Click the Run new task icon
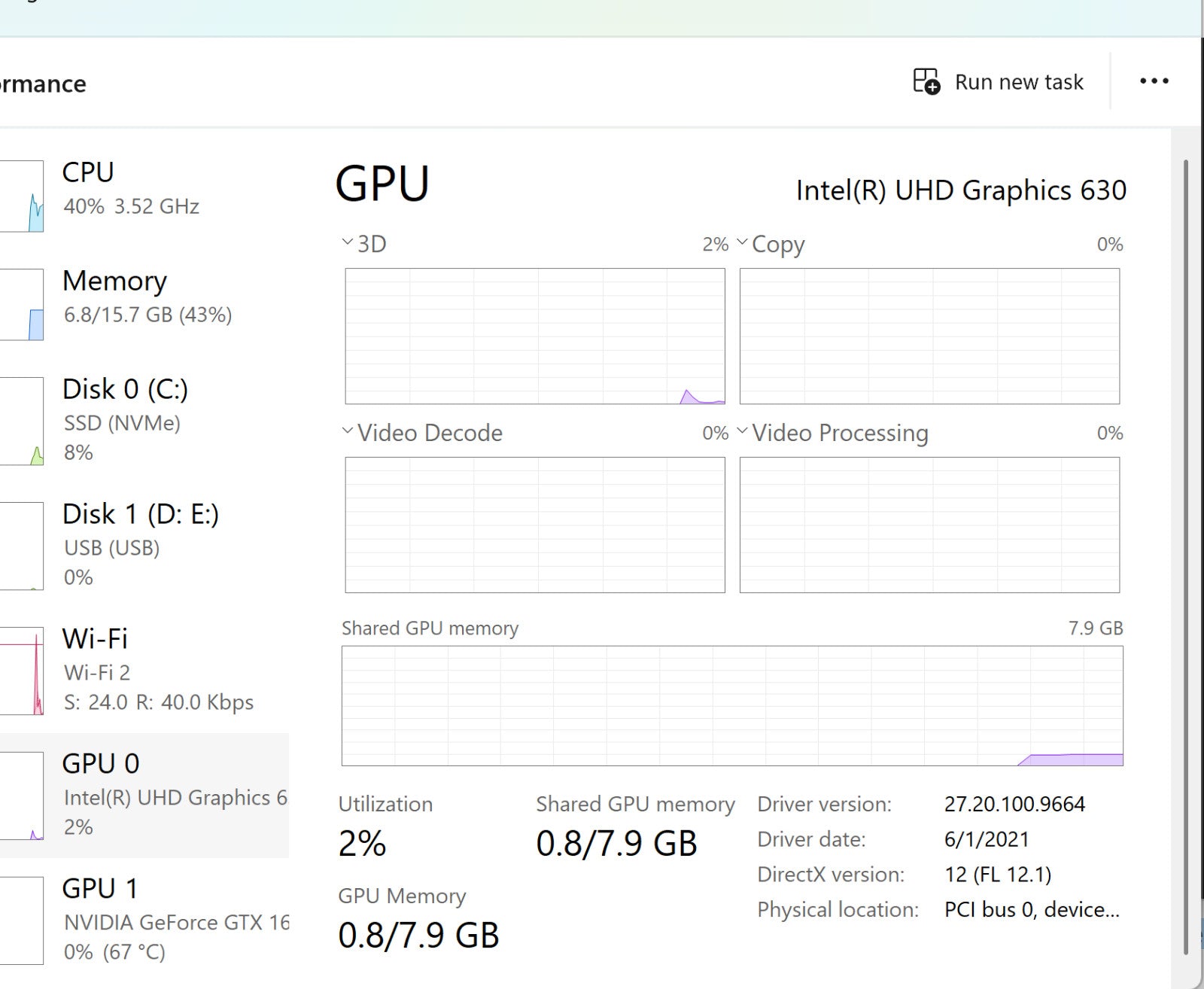Screen dimensions: 1204x989 (x=926, y=81)
